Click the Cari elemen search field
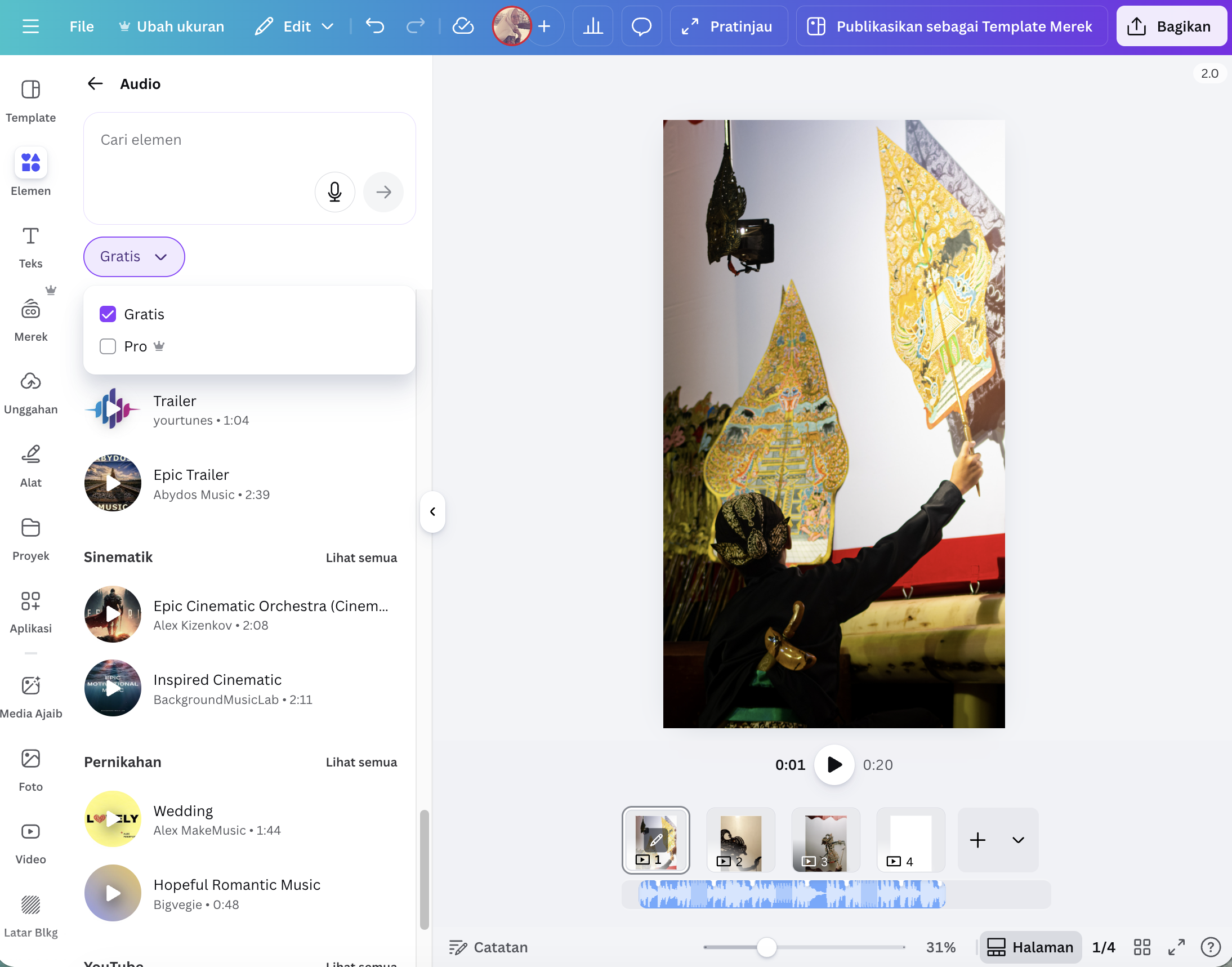This screenshot has height=967, width=1232. (x=249, y=168)
